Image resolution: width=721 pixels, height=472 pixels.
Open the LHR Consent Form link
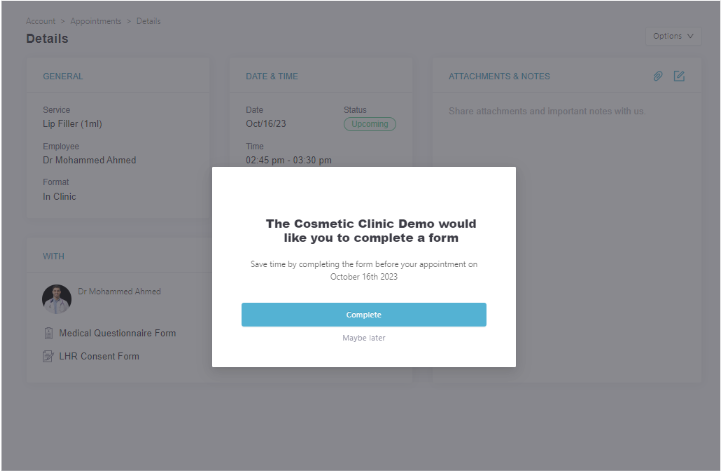point(99,356)
